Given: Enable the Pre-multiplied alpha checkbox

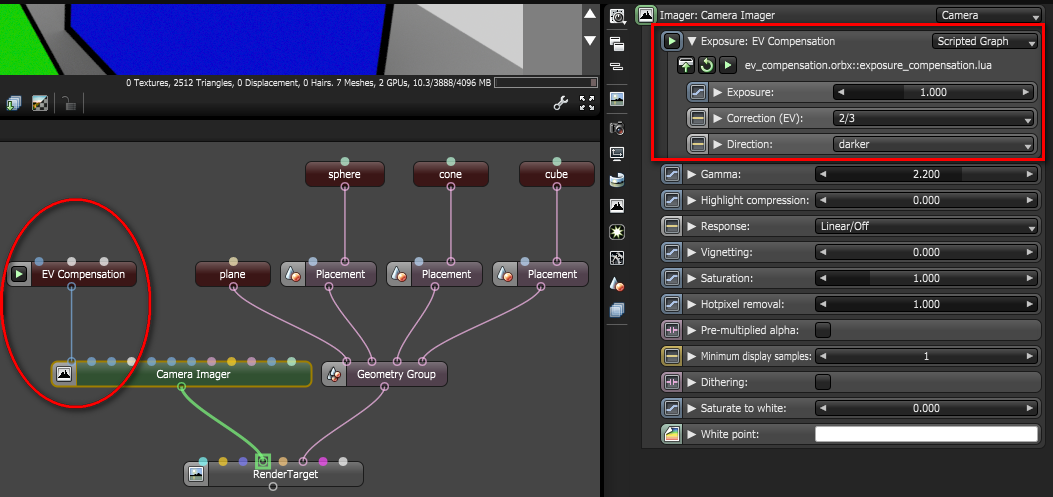Looking at the screenshot, I should point(823,330).
